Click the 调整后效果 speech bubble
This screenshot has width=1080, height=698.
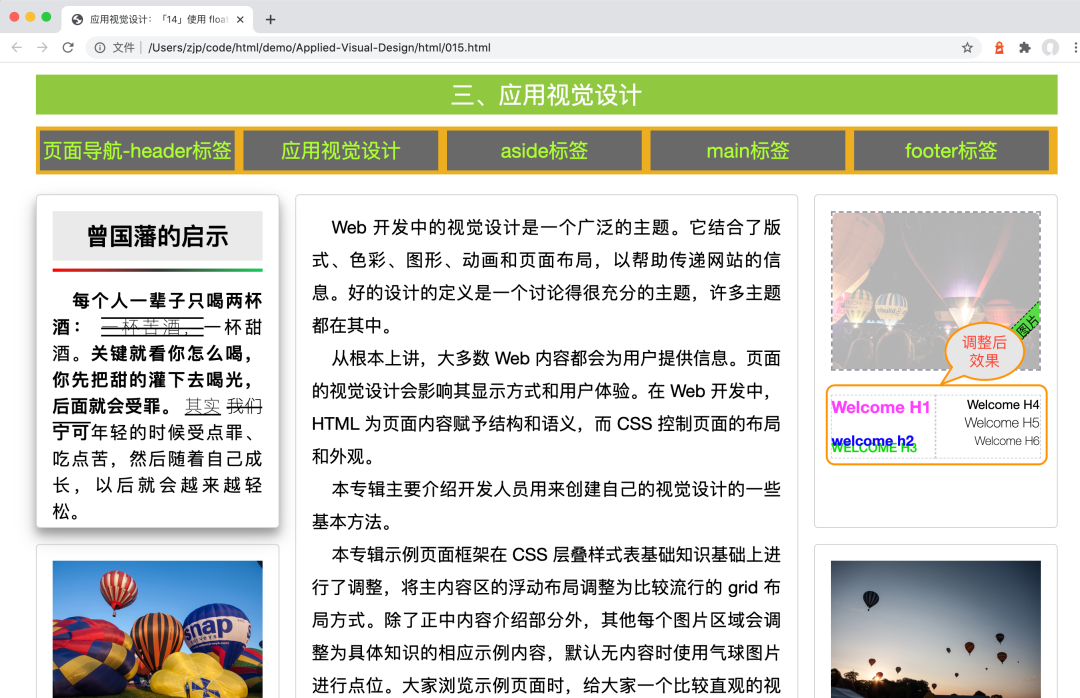[x=984, y=351]
